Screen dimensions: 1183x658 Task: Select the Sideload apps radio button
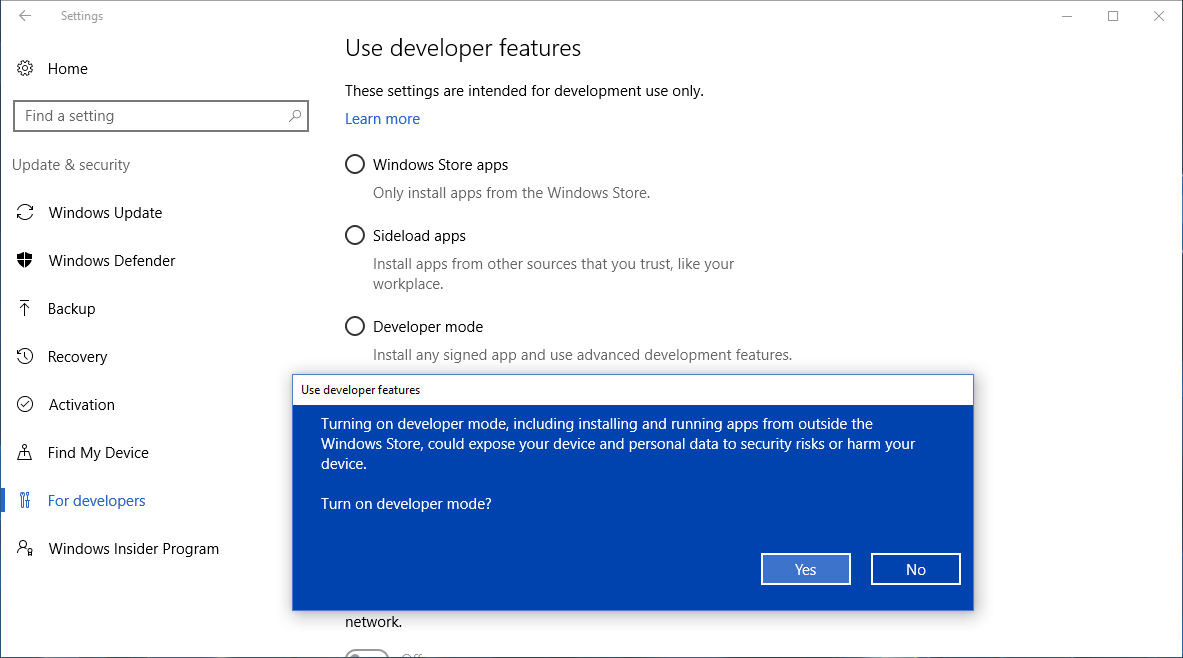click(355, 235)
